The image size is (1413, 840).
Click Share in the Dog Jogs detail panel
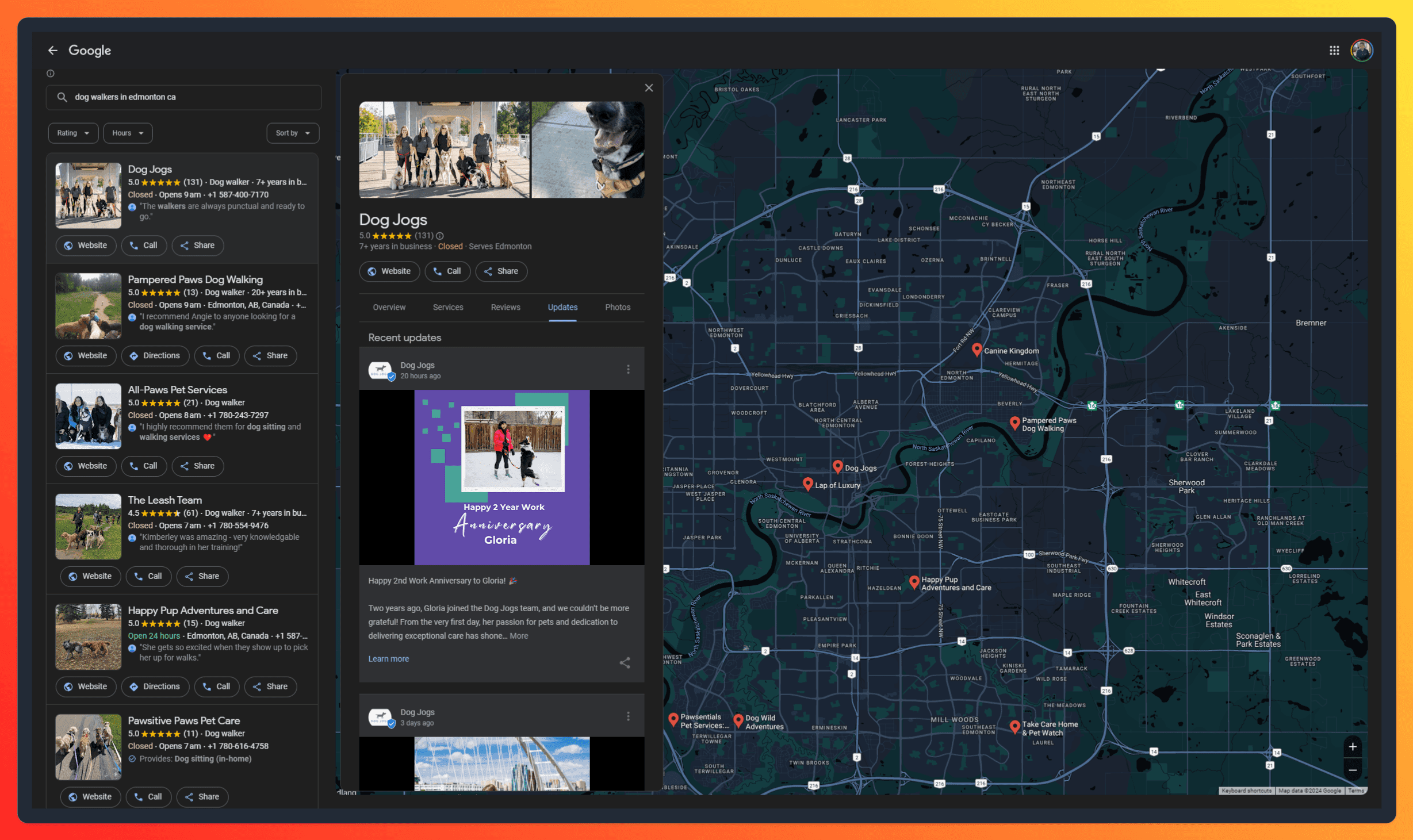click(501, 271)
